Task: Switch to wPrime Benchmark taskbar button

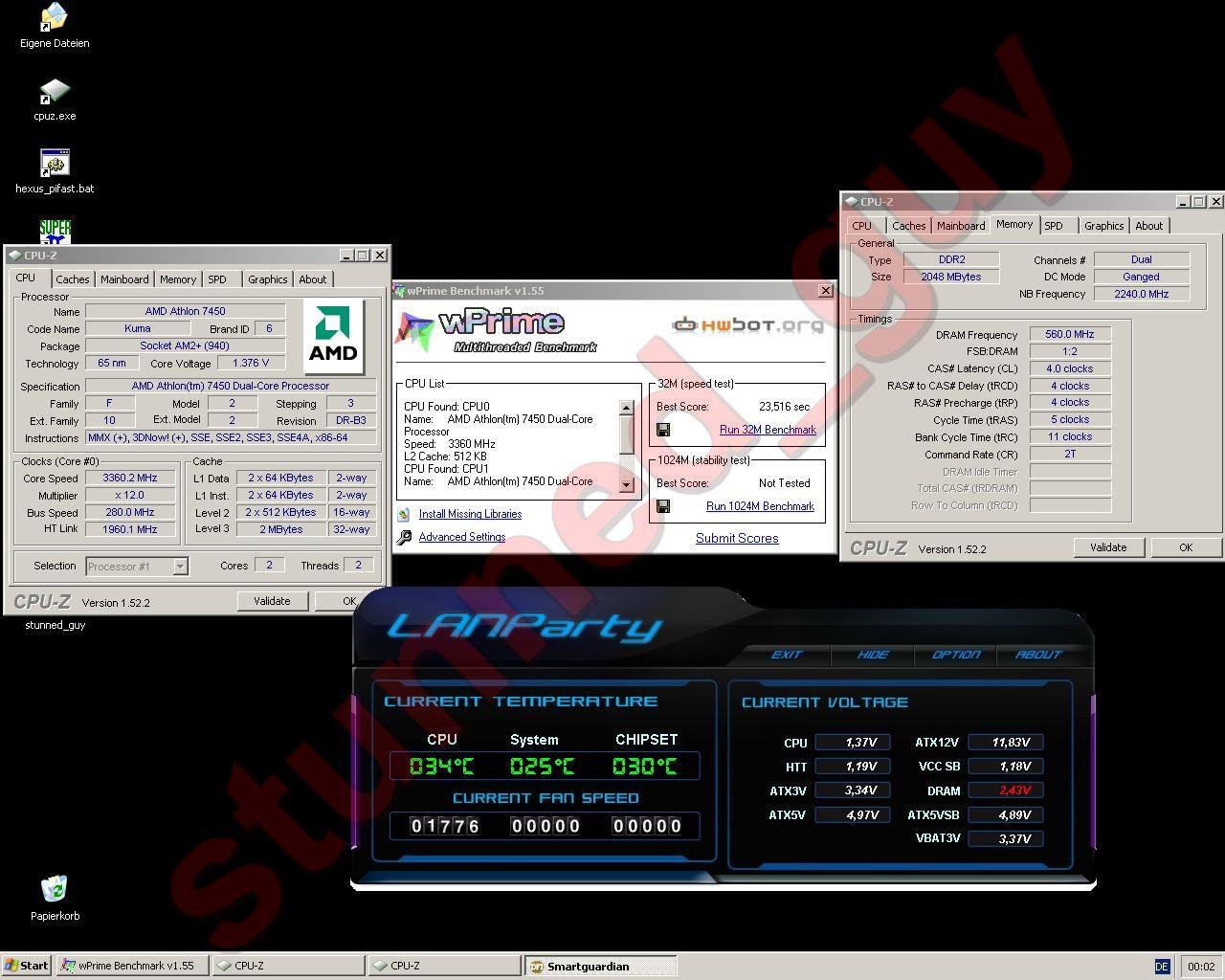Action: tap(132, 966)
